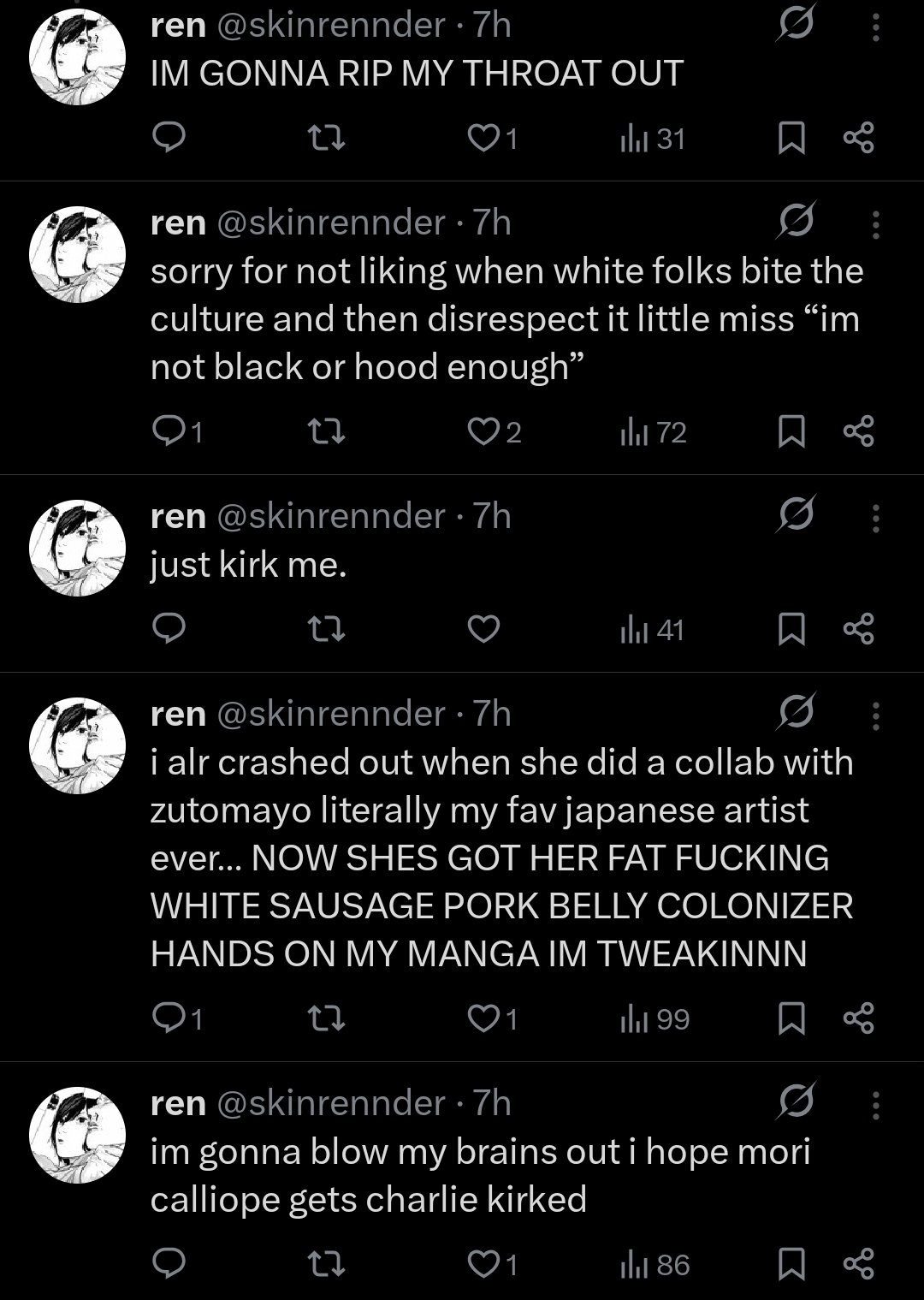The height and width of the screenshot is (1300, 924).
Task: View analytics showing 72 views
Action: [654, 432]
